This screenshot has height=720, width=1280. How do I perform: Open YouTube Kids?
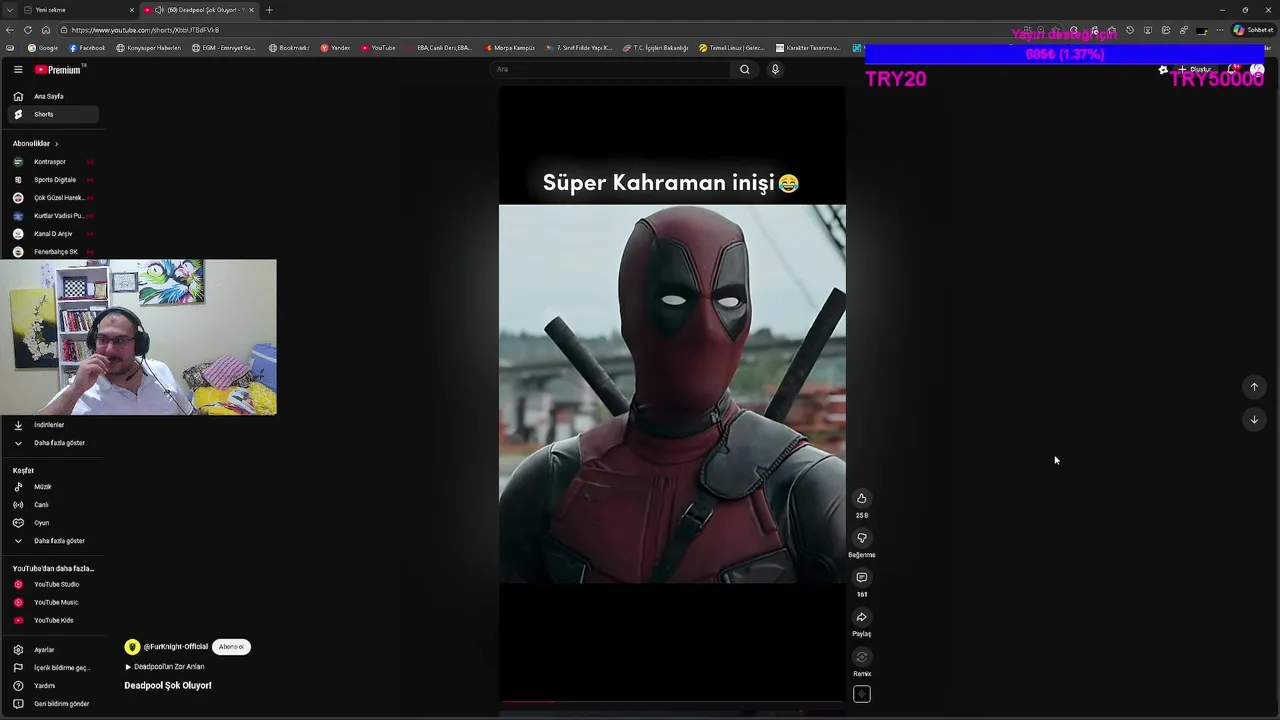coord(52,620)
